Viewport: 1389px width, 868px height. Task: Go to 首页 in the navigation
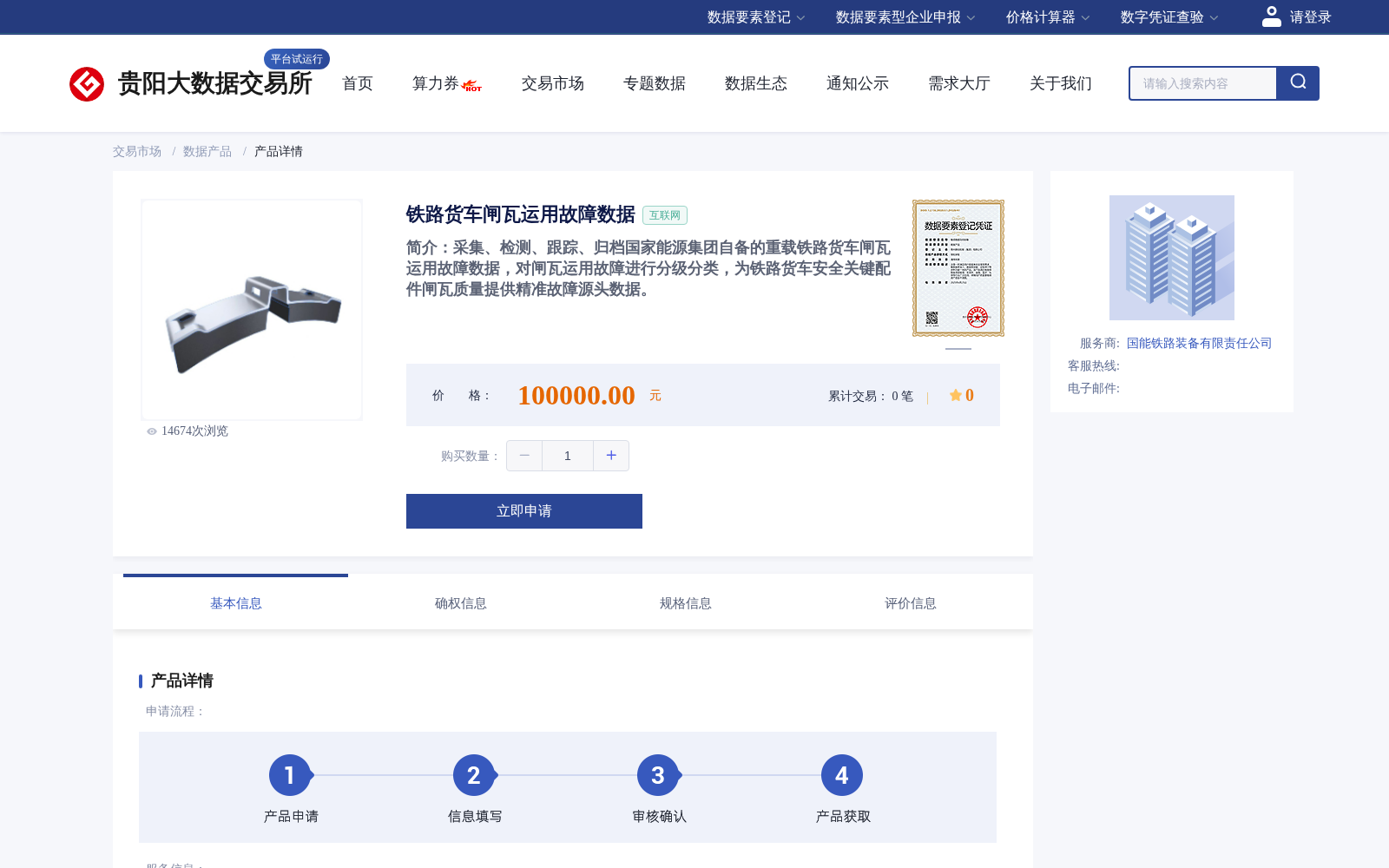click(x=358, y=83)
